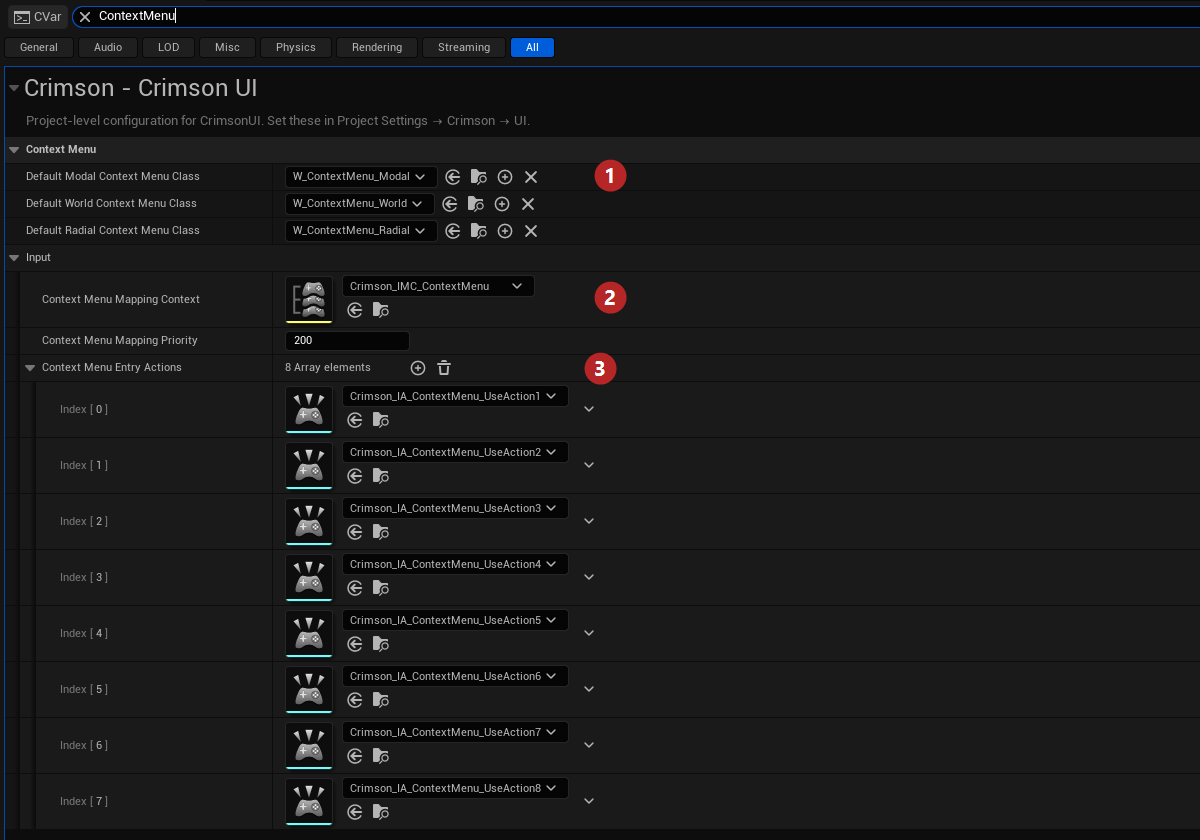Screen dimensions: 1200x840
Task: Create new asset for Radial Context Menu Class
Action: [505, 231]
